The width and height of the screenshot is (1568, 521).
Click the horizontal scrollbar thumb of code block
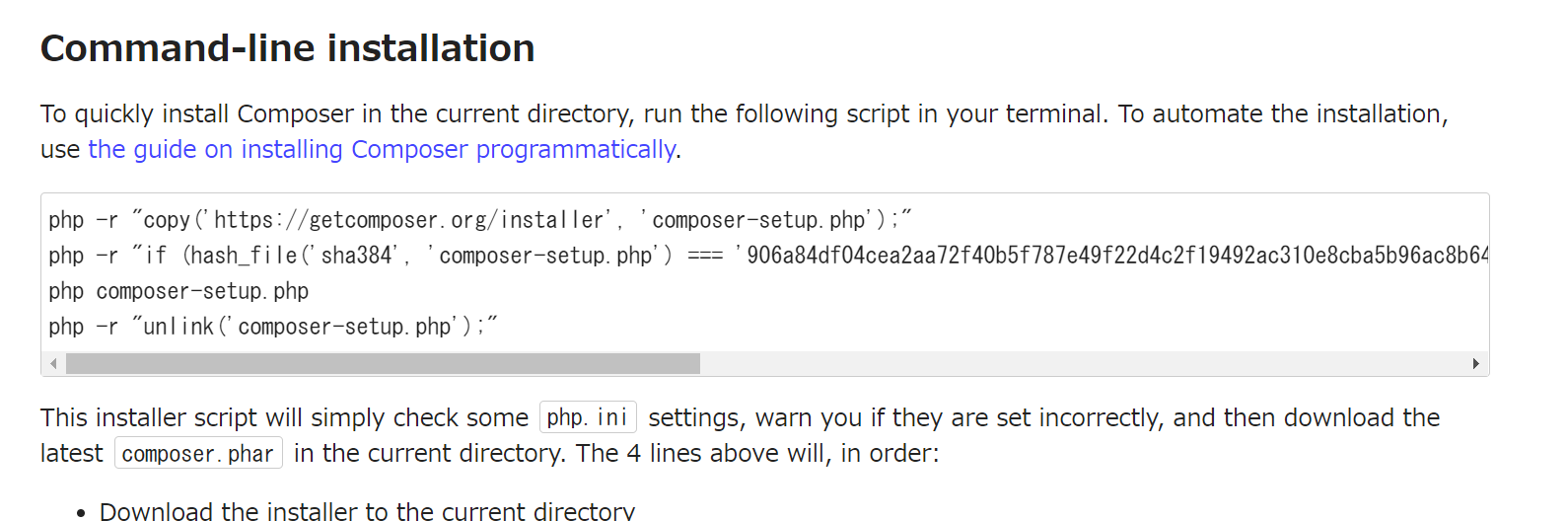pos(383,363)
